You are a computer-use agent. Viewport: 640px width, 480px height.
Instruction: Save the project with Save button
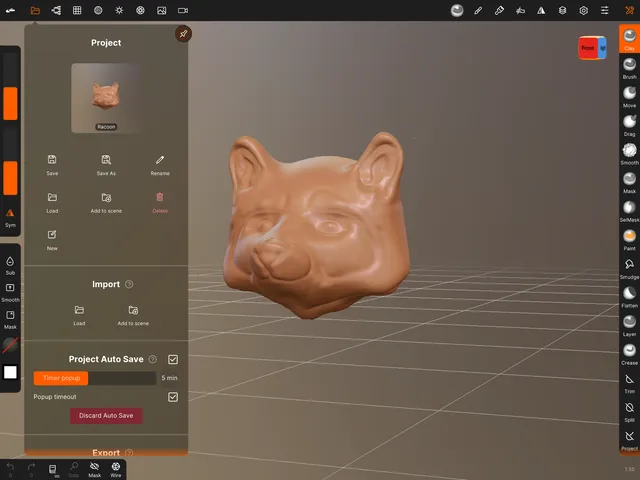pyautogui.click(x=52, y=165)
